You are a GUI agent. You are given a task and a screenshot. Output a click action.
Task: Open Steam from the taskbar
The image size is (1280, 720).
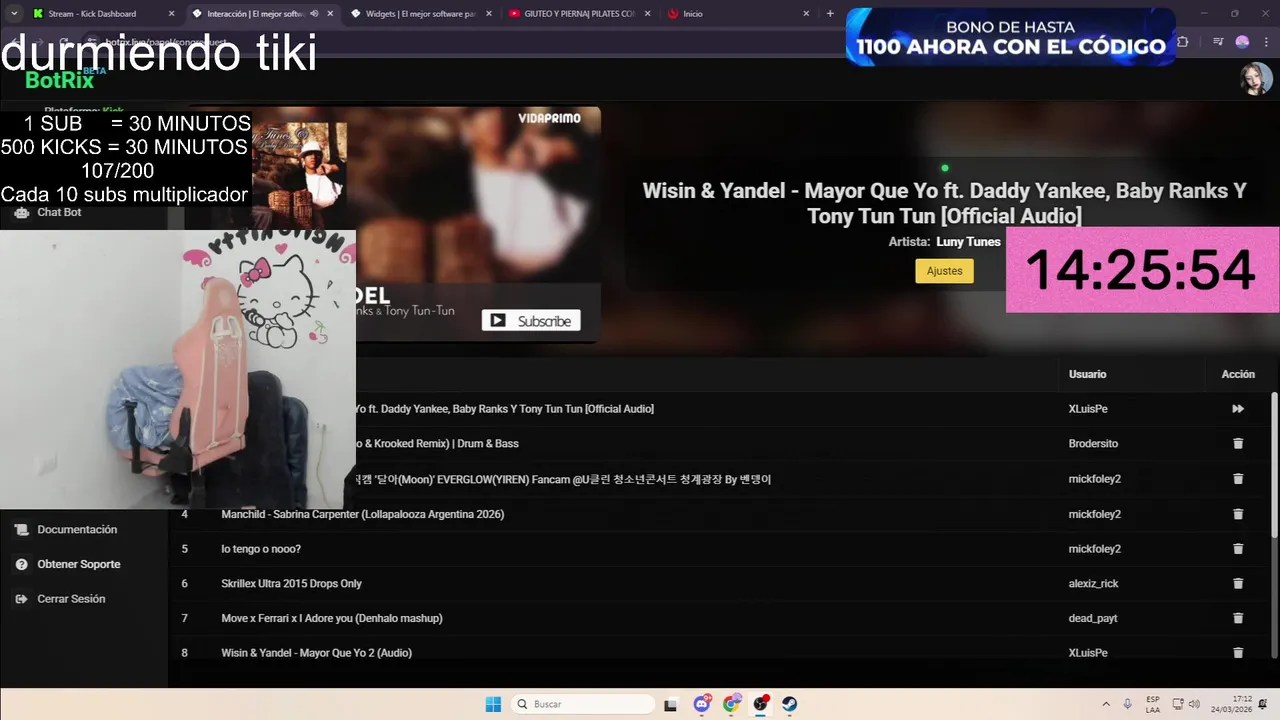tap(790, 704)
